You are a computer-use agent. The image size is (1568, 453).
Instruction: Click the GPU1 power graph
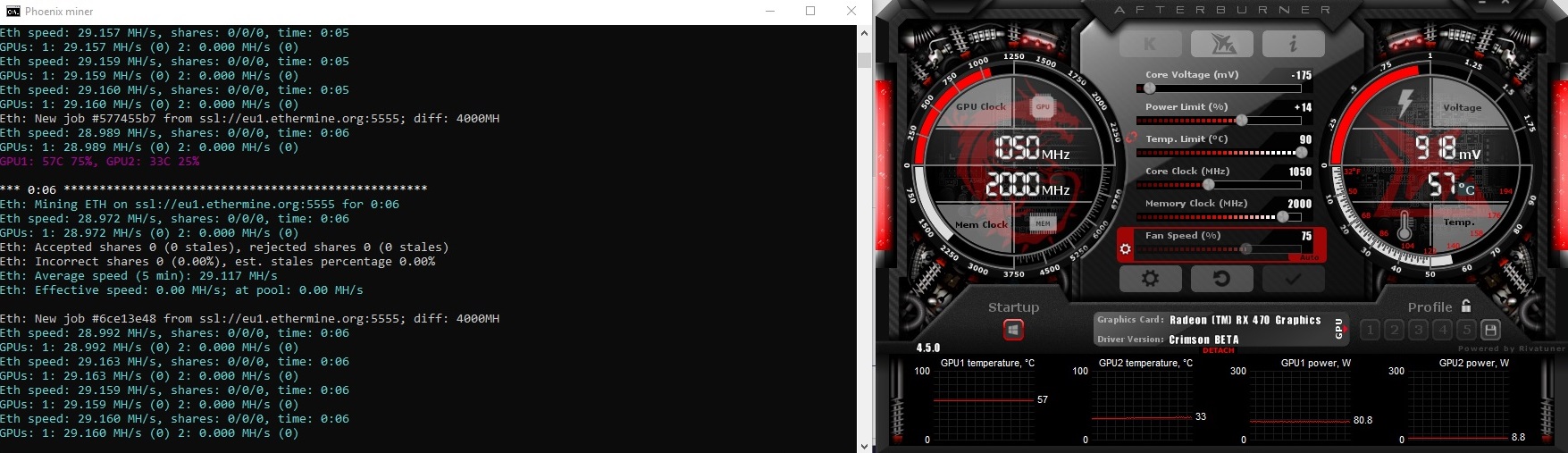(1299, 405)
